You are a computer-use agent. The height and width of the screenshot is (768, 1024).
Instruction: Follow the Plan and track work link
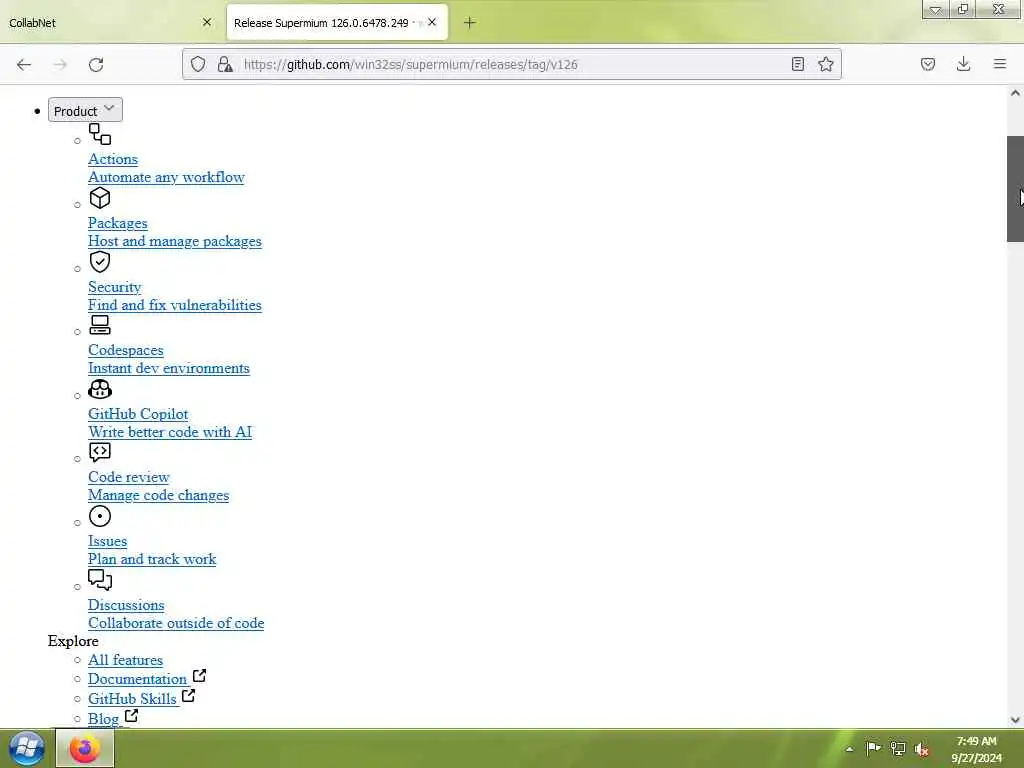(152, 560)
